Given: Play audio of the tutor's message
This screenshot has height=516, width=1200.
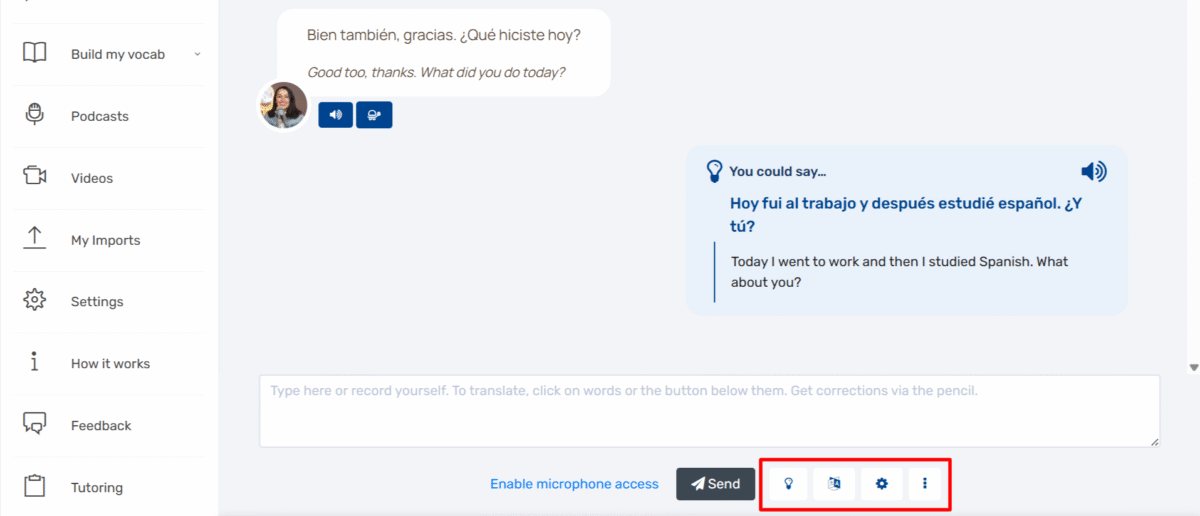Looking at the screenshot, I should (x=335, y=115).
